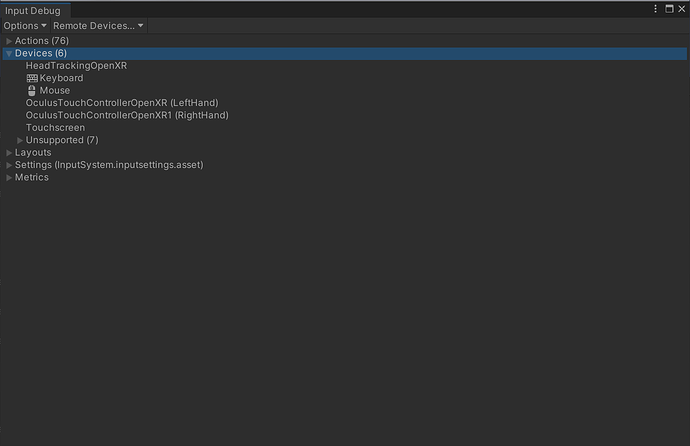Select the Touchscreen device
The image size is (690, 446).
55,128
